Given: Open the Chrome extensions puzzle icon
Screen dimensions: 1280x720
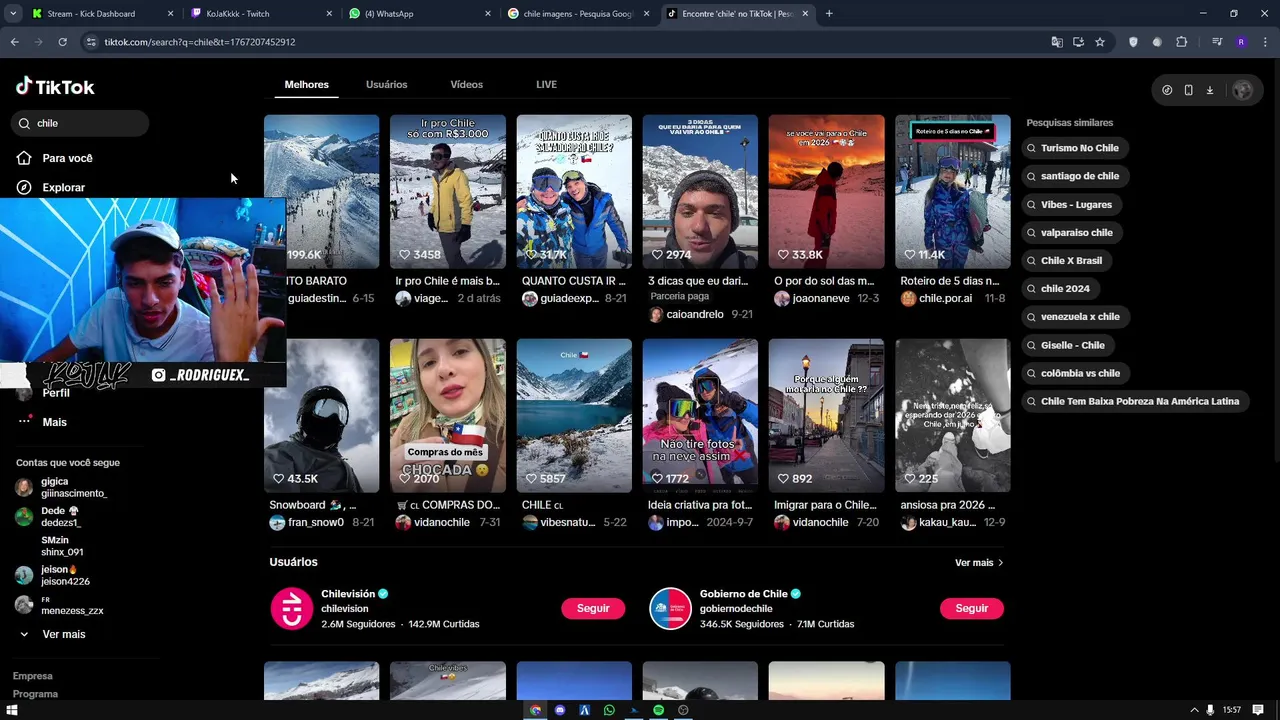Looking at the screenshot, I should click(x=1182, y=42).
